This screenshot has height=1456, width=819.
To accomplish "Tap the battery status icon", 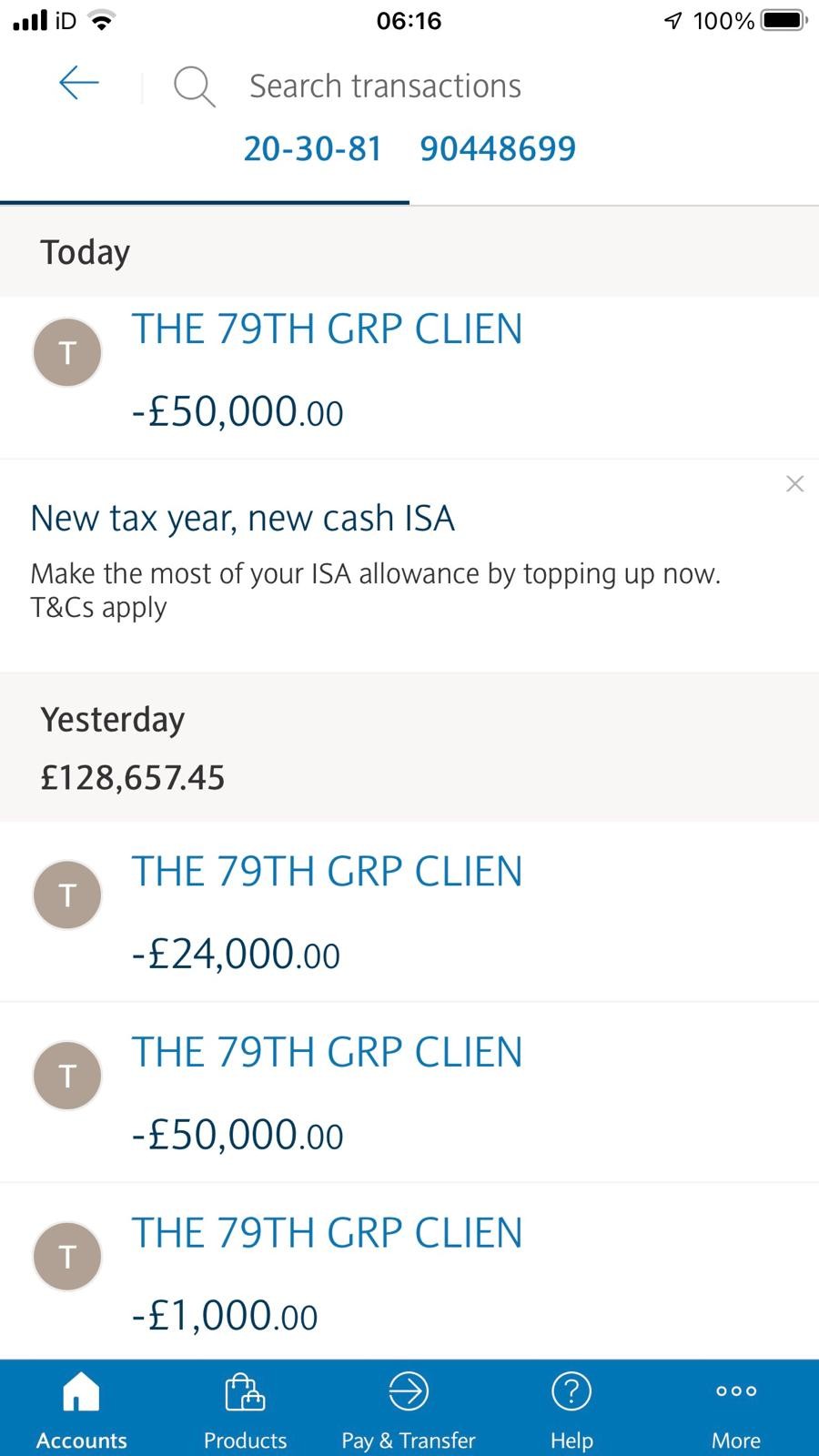I will point(783,20).
